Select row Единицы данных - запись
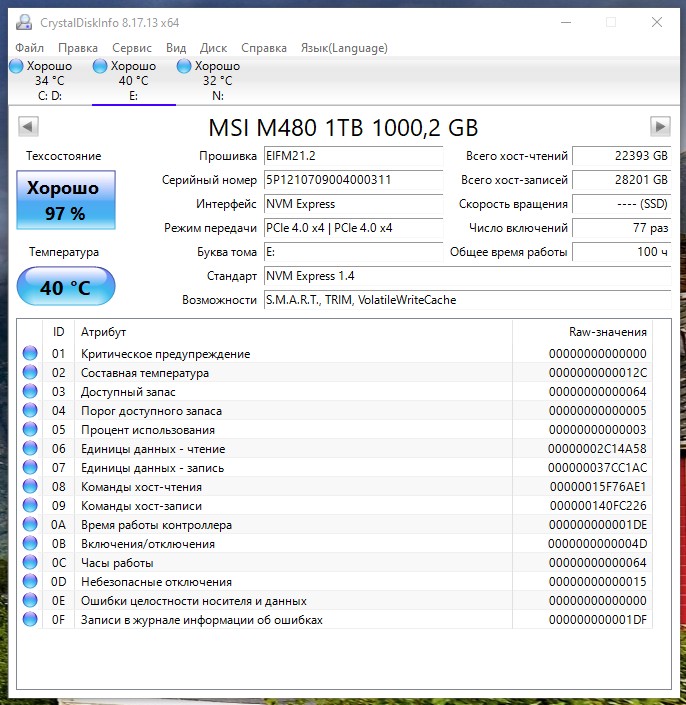Image resolution: width=686 pixels, height=705 pixels. [x=334, y=467]
